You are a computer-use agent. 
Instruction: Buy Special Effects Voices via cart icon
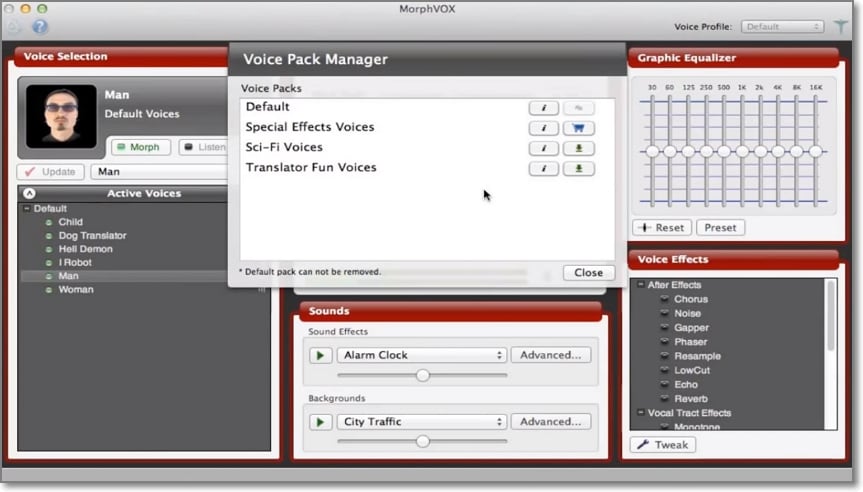click(578, 128)
